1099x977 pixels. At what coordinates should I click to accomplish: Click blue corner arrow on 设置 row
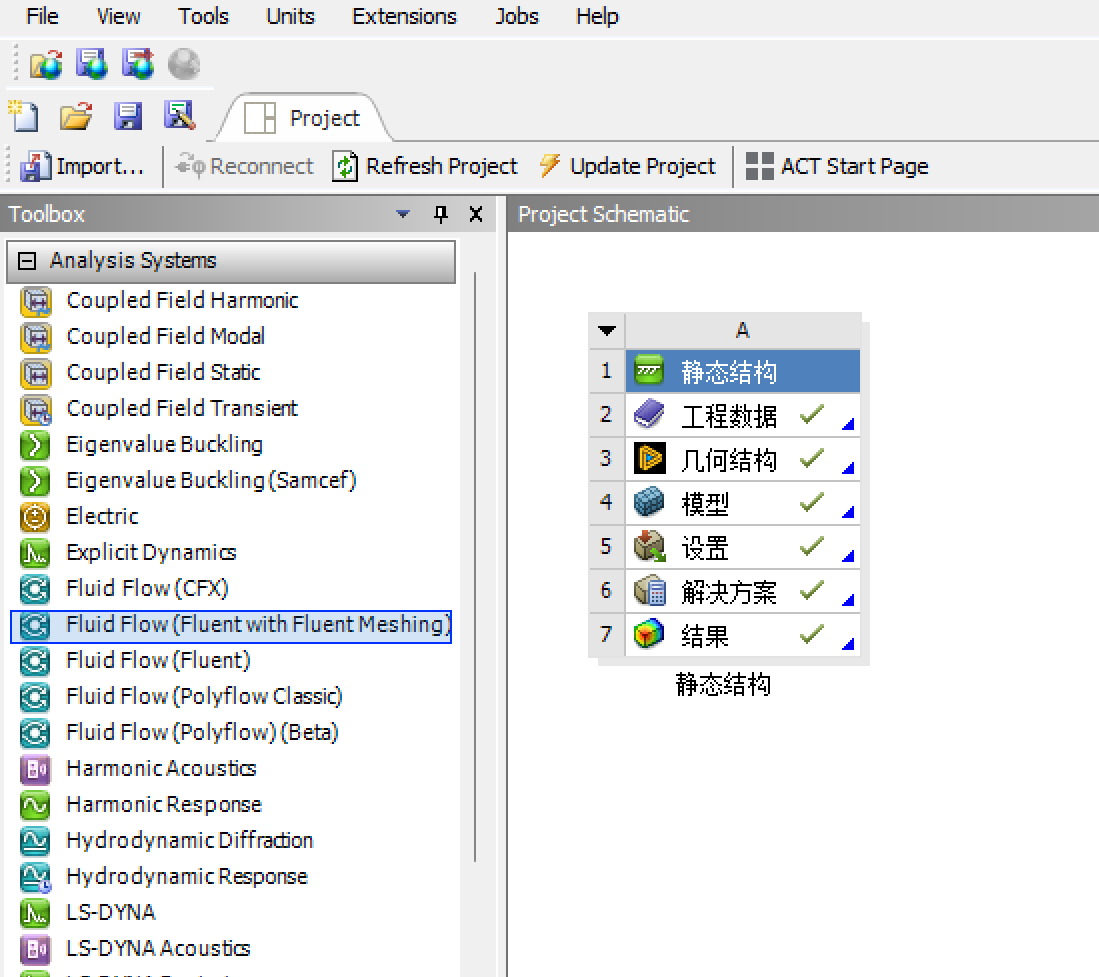coord(848,555)
